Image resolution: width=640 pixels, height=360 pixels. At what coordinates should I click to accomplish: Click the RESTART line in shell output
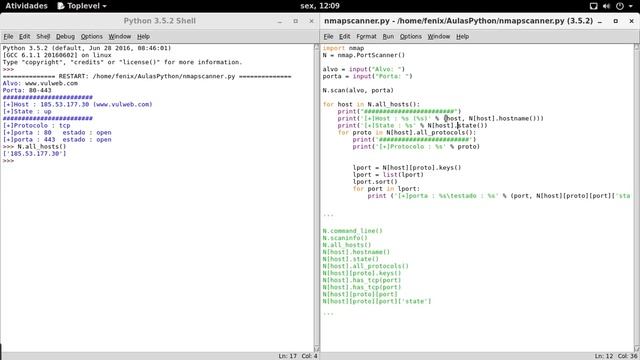point(147,76)
